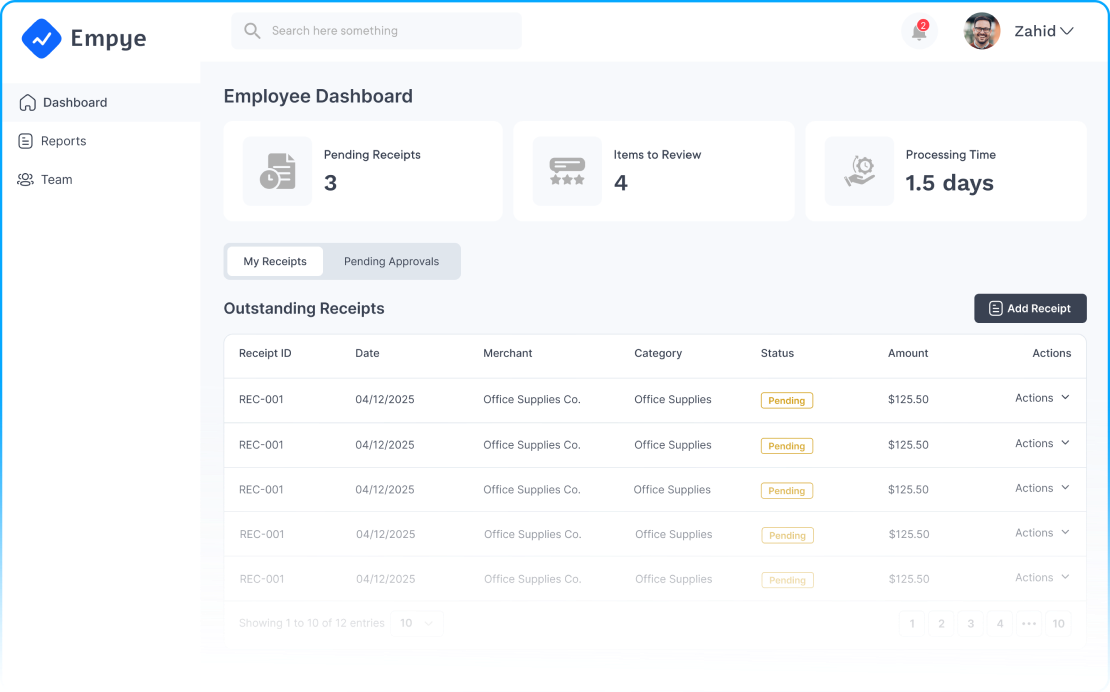Click the Reports document icon
The image size is (1110, 692).
(x=25, y=141)
